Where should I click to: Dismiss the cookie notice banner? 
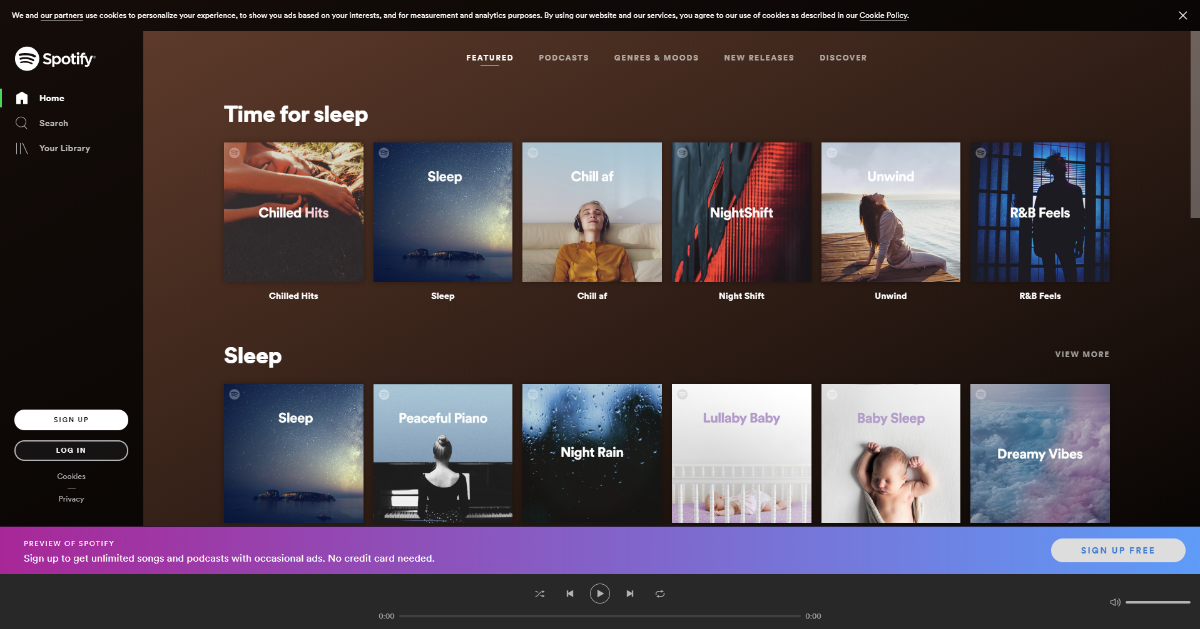click(x=1183, y=15)
